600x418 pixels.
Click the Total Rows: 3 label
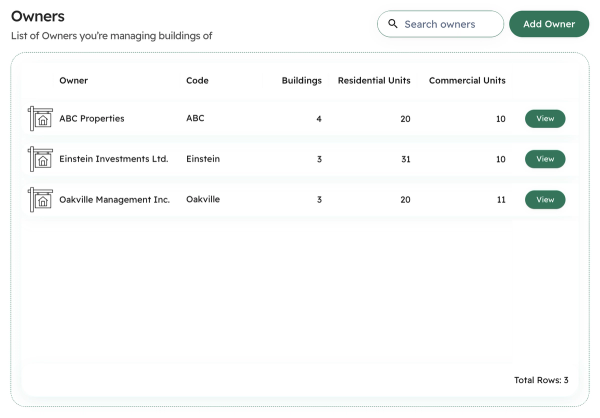(x=541, y=380)
